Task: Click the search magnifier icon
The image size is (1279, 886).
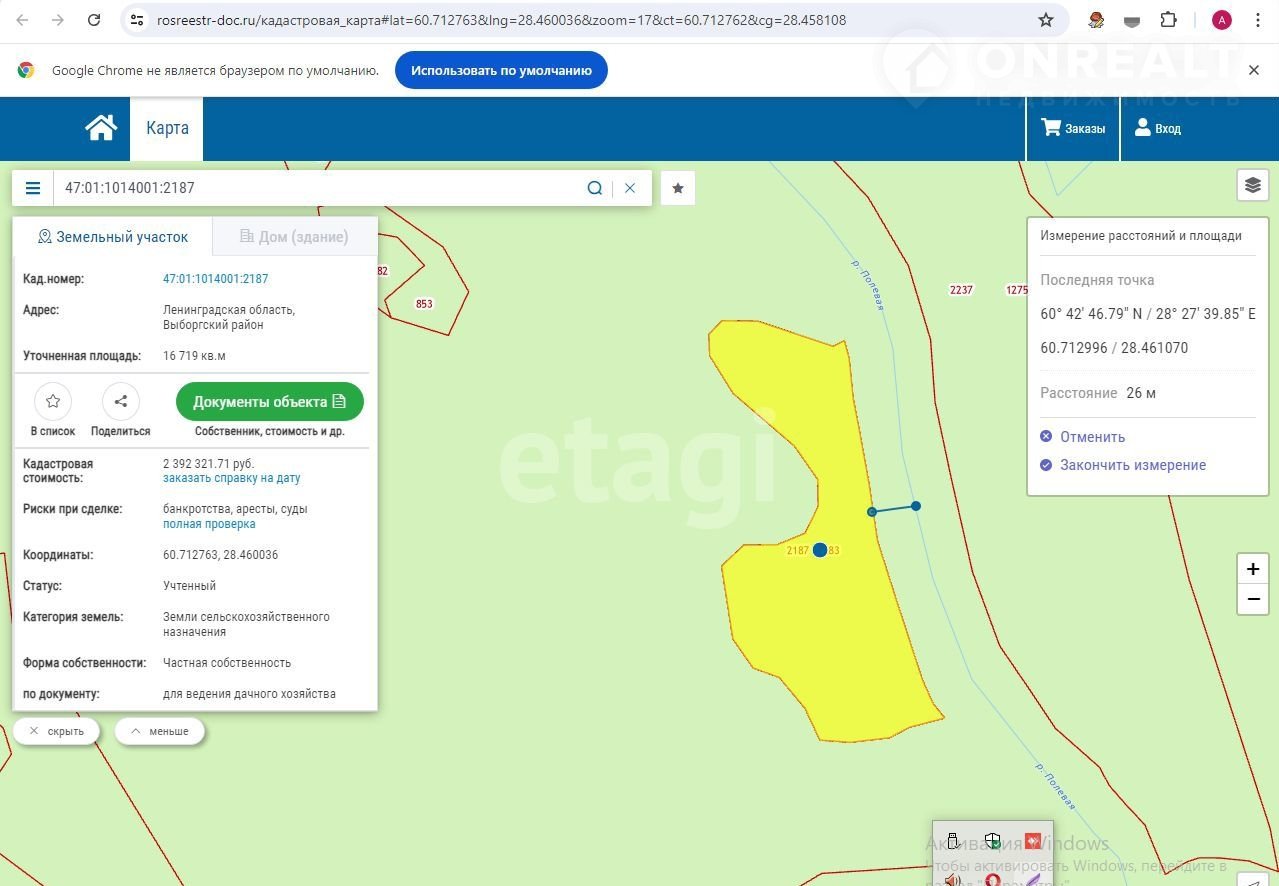Action: point(595,188)
